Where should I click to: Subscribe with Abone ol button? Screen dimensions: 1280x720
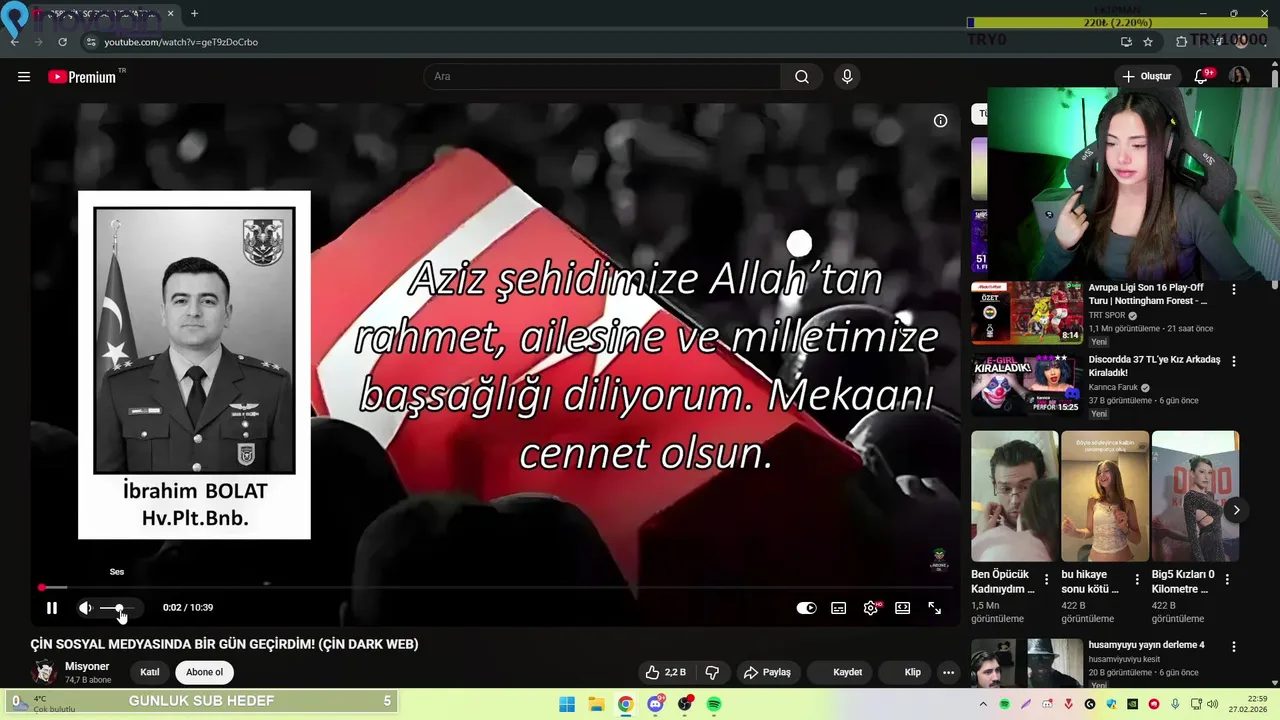point(204,672)
